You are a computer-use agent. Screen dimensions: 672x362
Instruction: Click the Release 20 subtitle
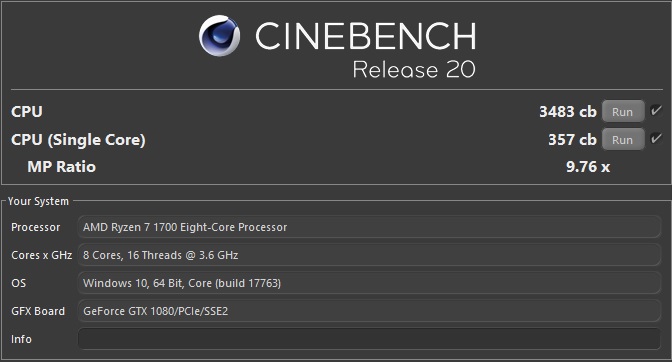[x=414, y=69]
